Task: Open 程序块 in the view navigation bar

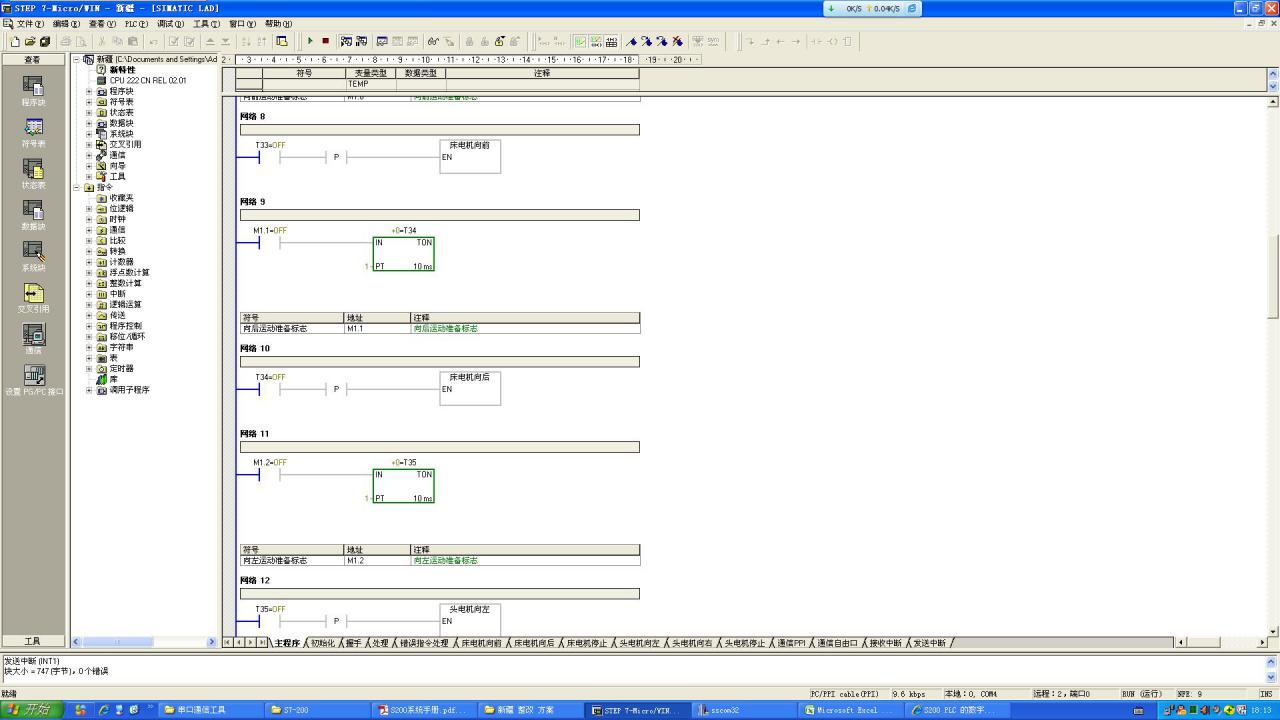Action: coord(33,91)
